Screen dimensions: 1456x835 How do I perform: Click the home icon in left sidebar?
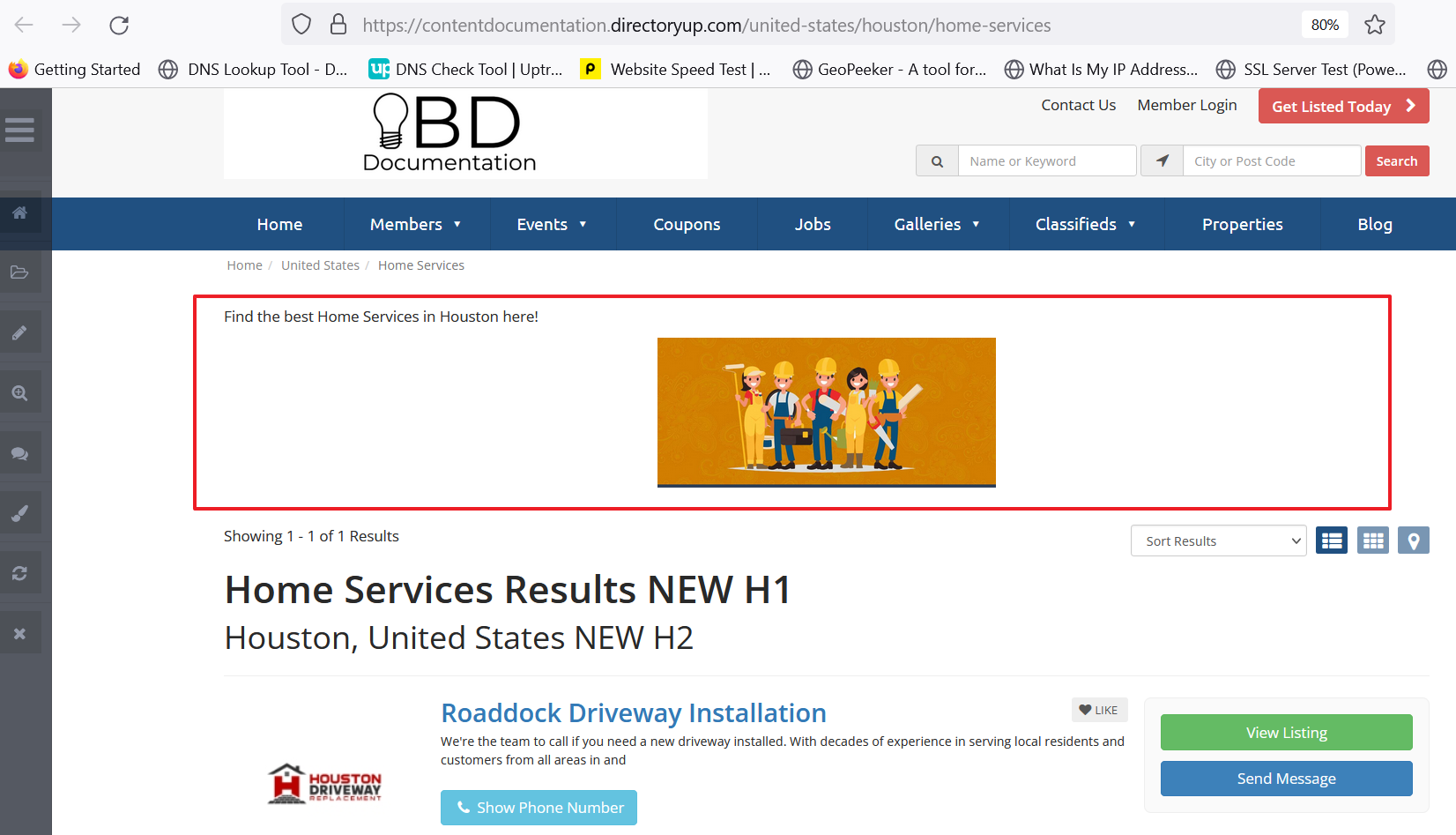pos(19,212)
